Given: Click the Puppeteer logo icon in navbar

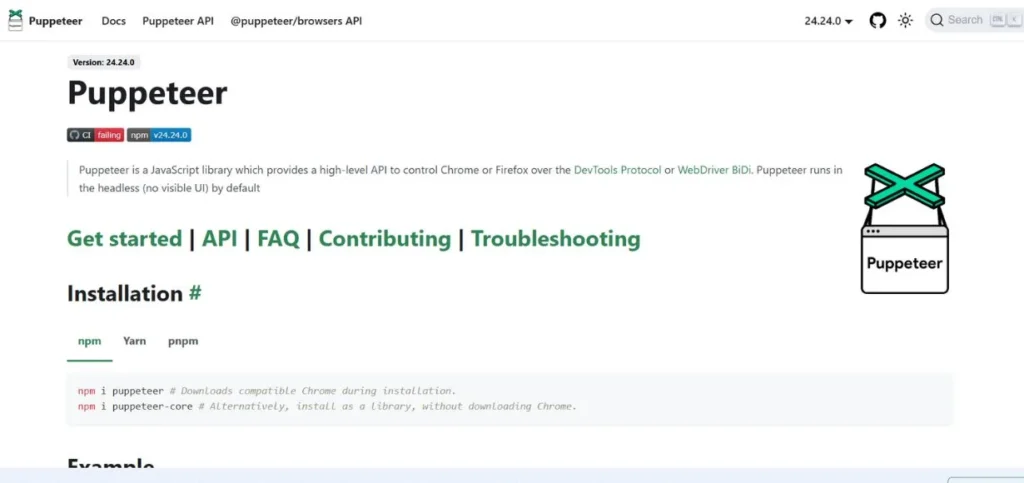Looking at the screenshot, I should (16, 21).
